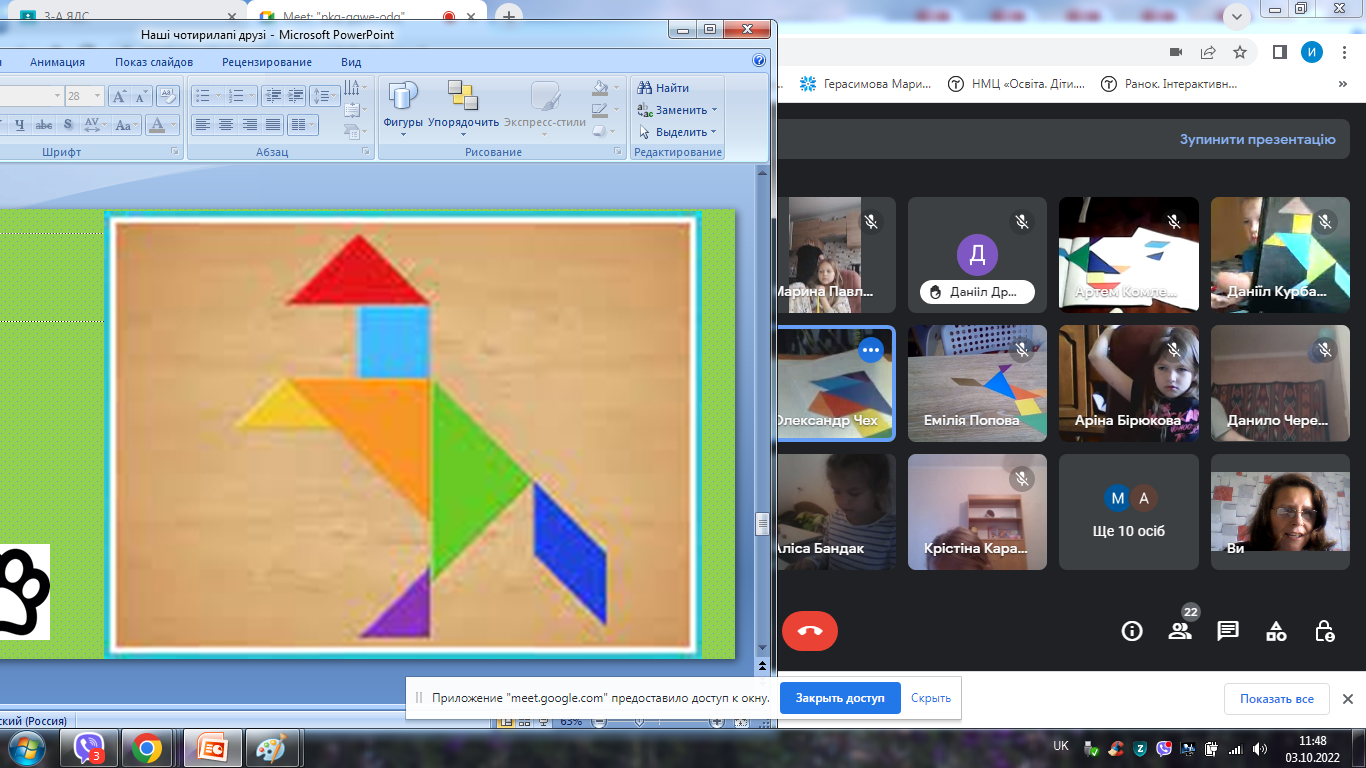Viewport: 1366px width, 768px height.
Task: Click the Показать все button
Action: 1277,698
